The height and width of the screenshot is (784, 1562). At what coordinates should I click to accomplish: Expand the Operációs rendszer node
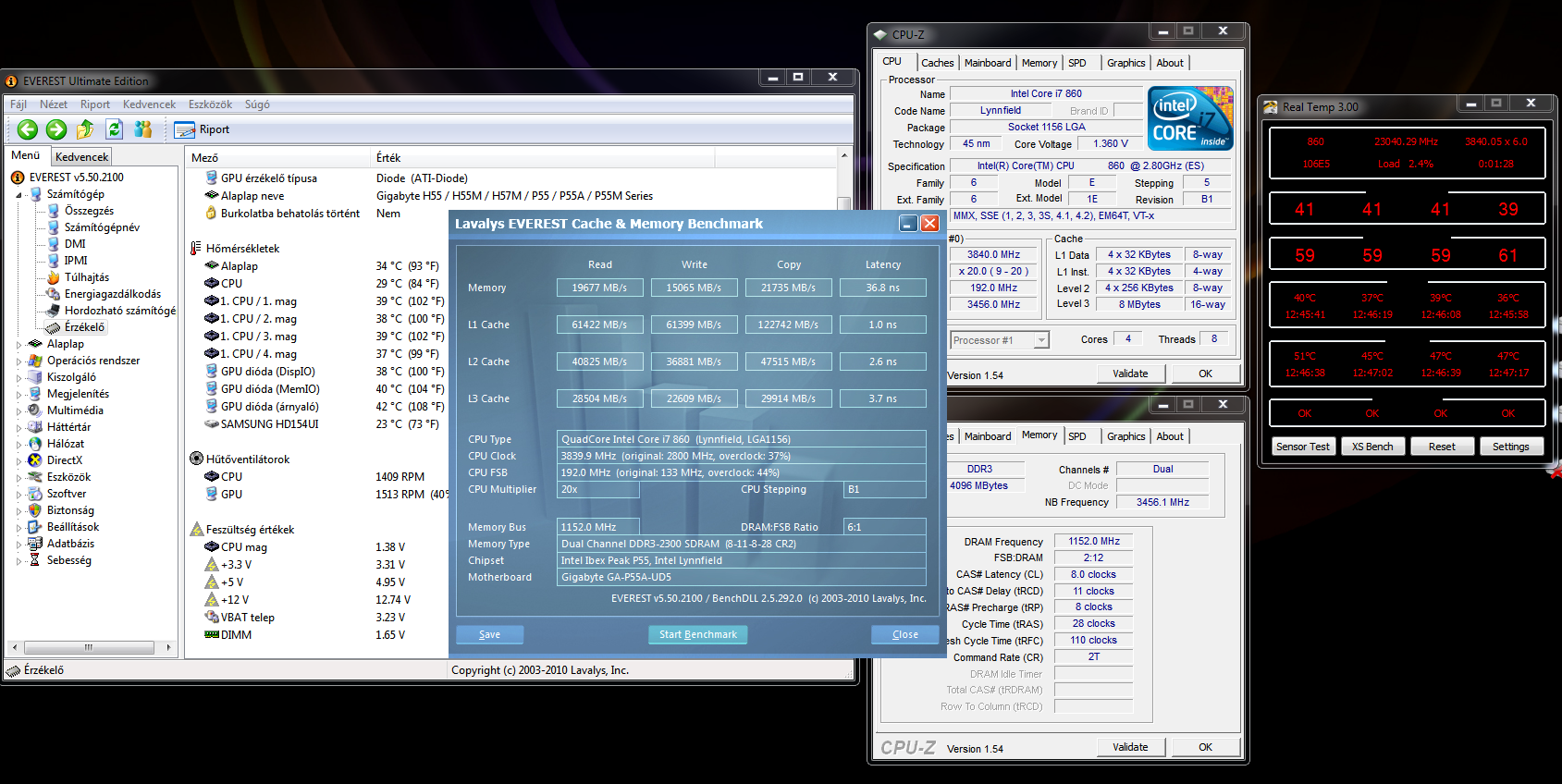18,361
